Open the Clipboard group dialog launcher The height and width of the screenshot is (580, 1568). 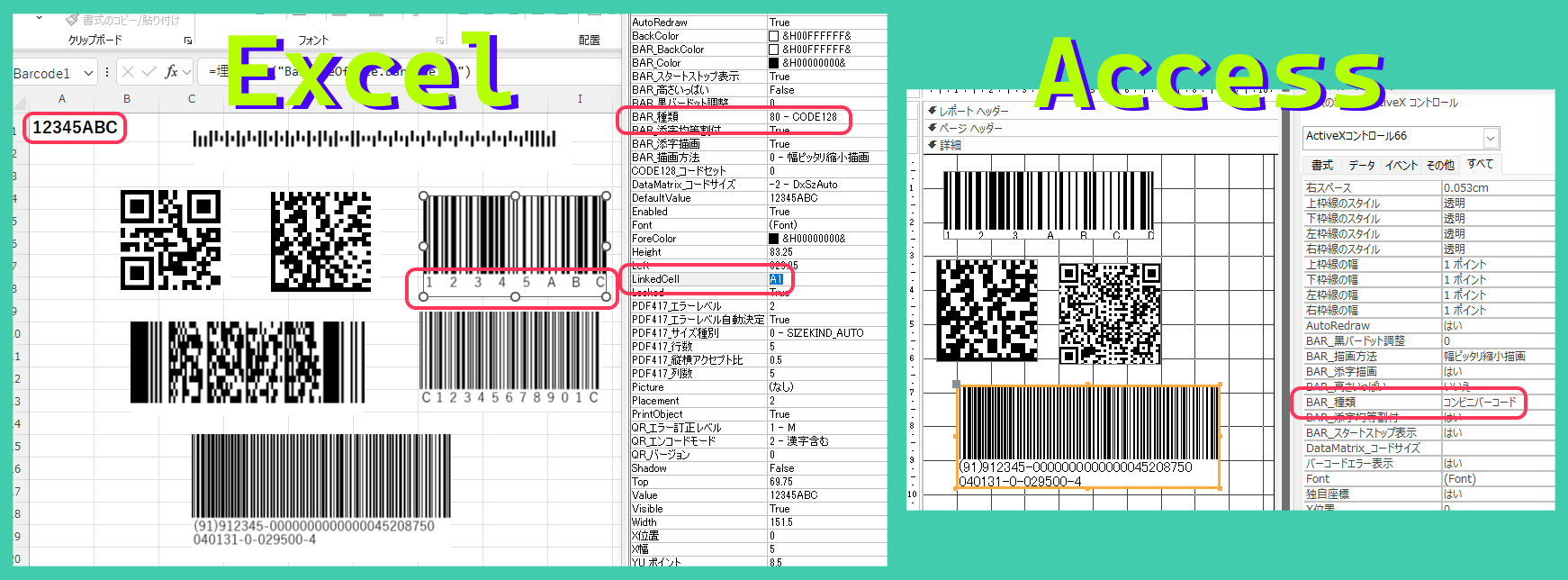[x=188, y=41]
